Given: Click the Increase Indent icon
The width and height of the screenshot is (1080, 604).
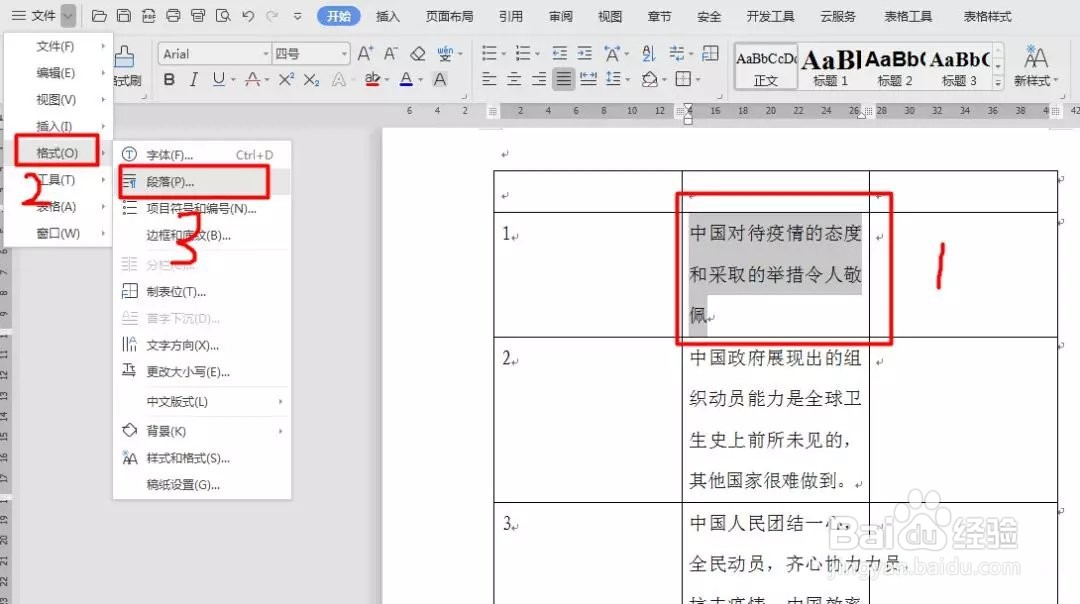Looking at the screenshot, I should pos(585,53).
